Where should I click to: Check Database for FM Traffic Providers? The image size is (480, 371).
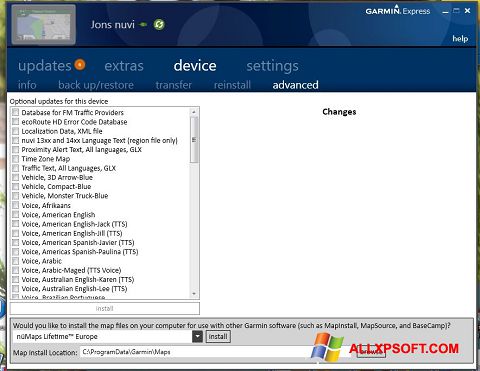coord(16,112)
